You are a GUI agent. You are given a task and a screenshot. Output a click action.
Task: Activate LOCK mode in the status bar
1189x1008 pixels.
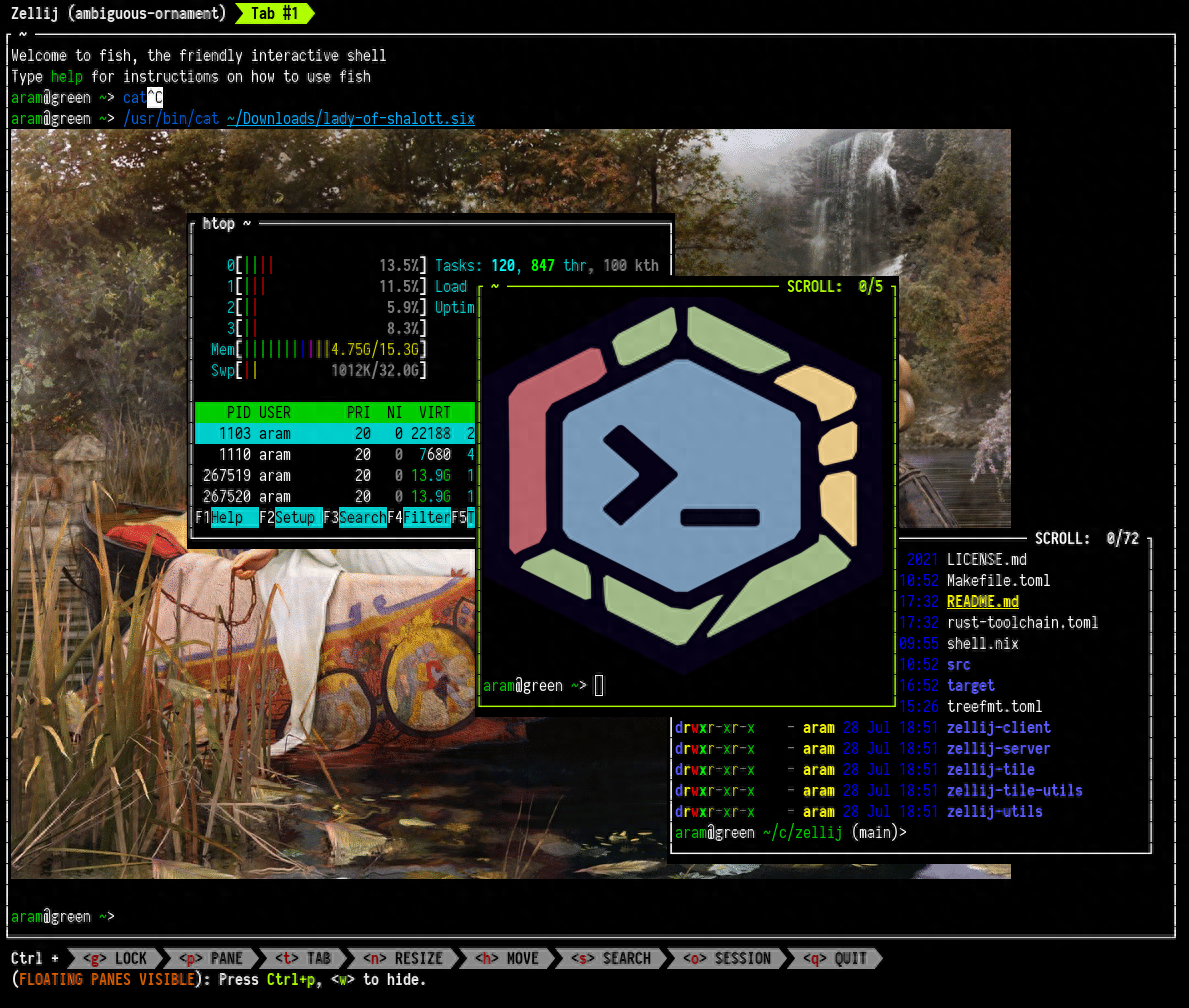coord(115,959)
